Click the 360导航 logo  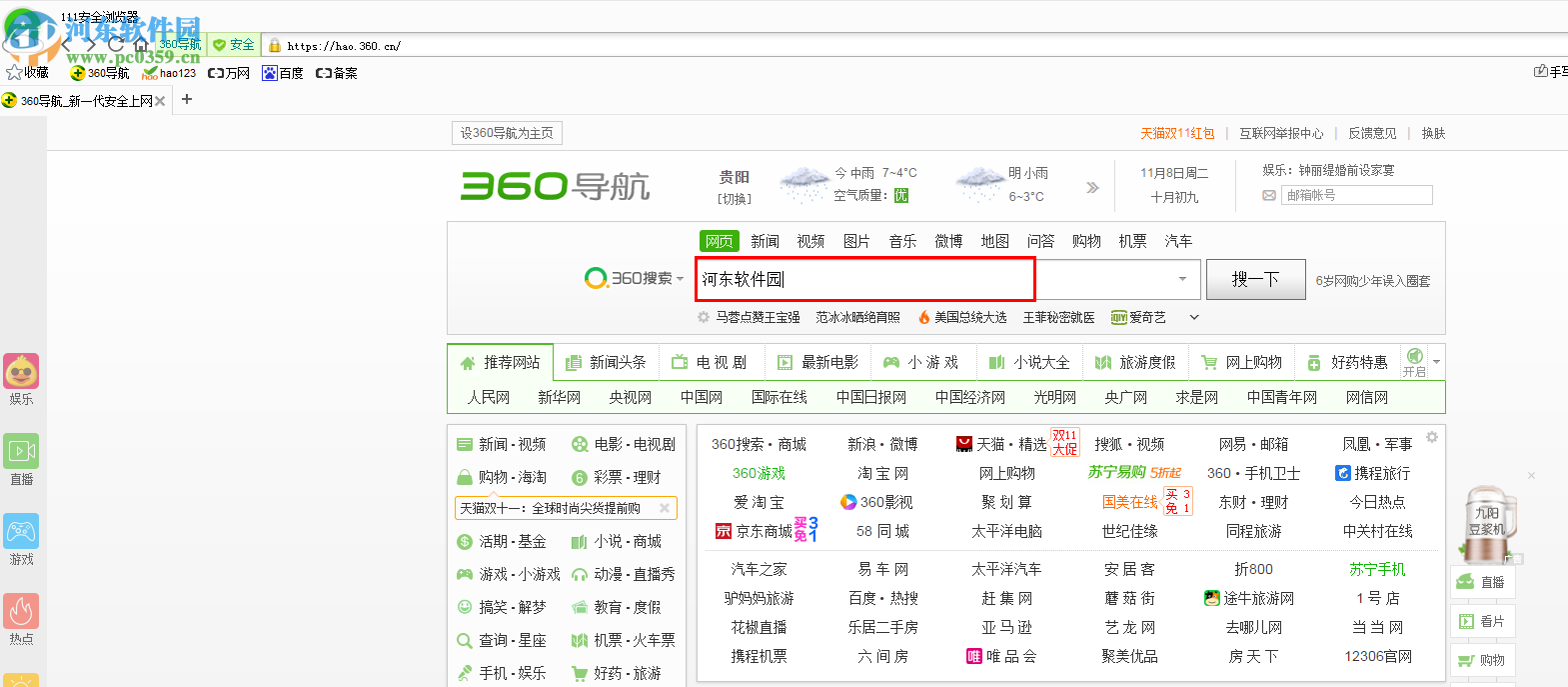coord(555,186)
